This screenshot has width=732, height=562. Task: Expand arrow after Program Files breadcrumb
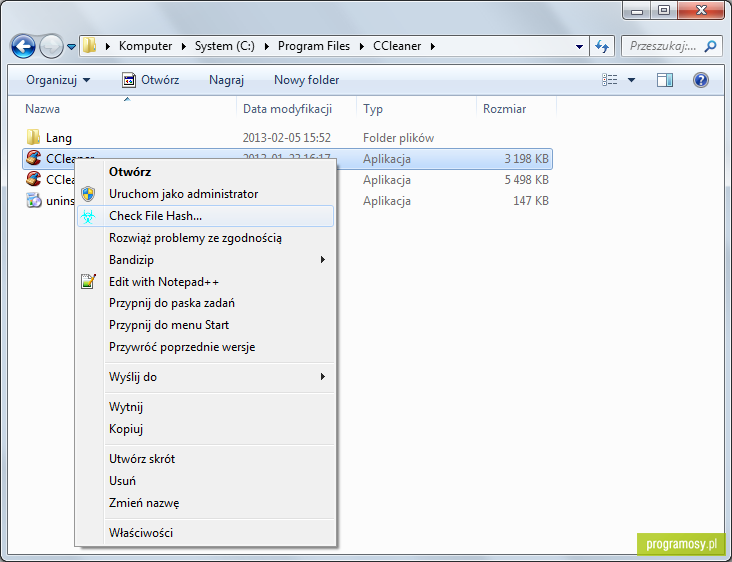(362, 46)
